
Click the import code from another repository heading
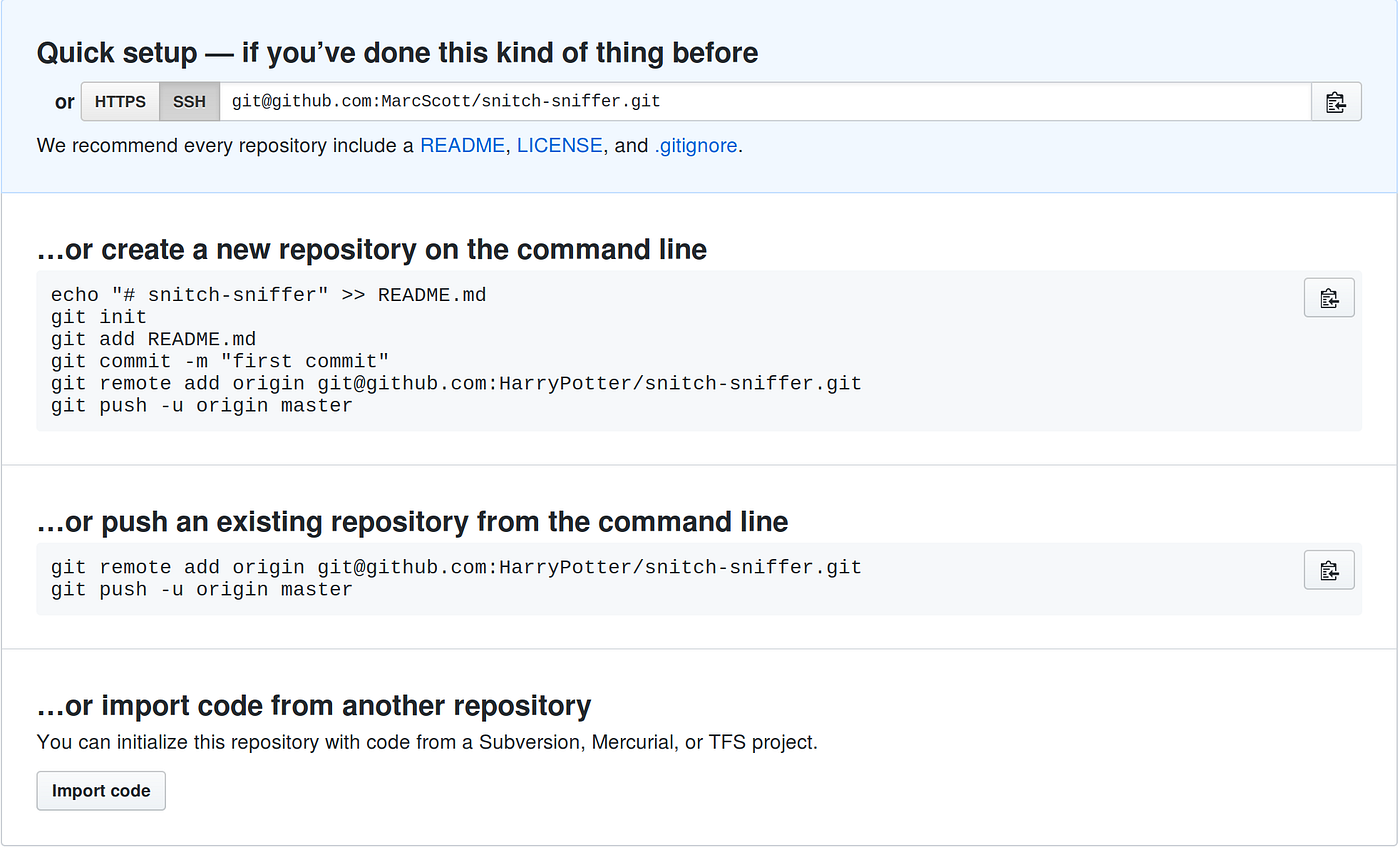click(314, 706)
